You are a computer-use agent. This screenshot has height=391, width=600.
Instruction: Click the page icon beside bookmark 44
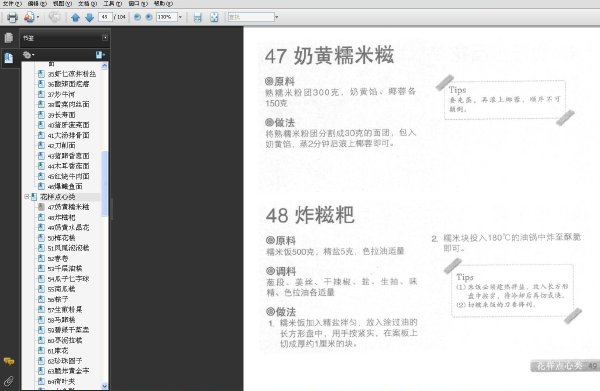[41, 166]
